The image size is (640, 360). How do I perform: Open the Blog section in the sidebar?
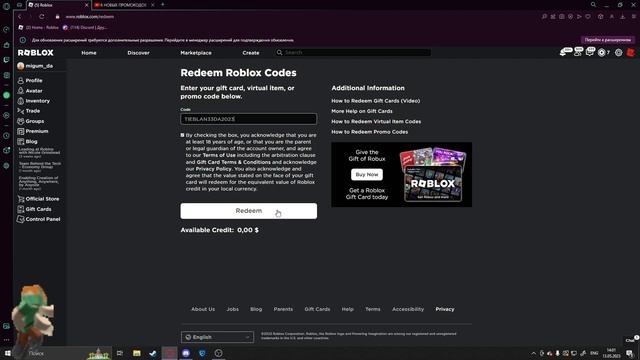[27, 141]
